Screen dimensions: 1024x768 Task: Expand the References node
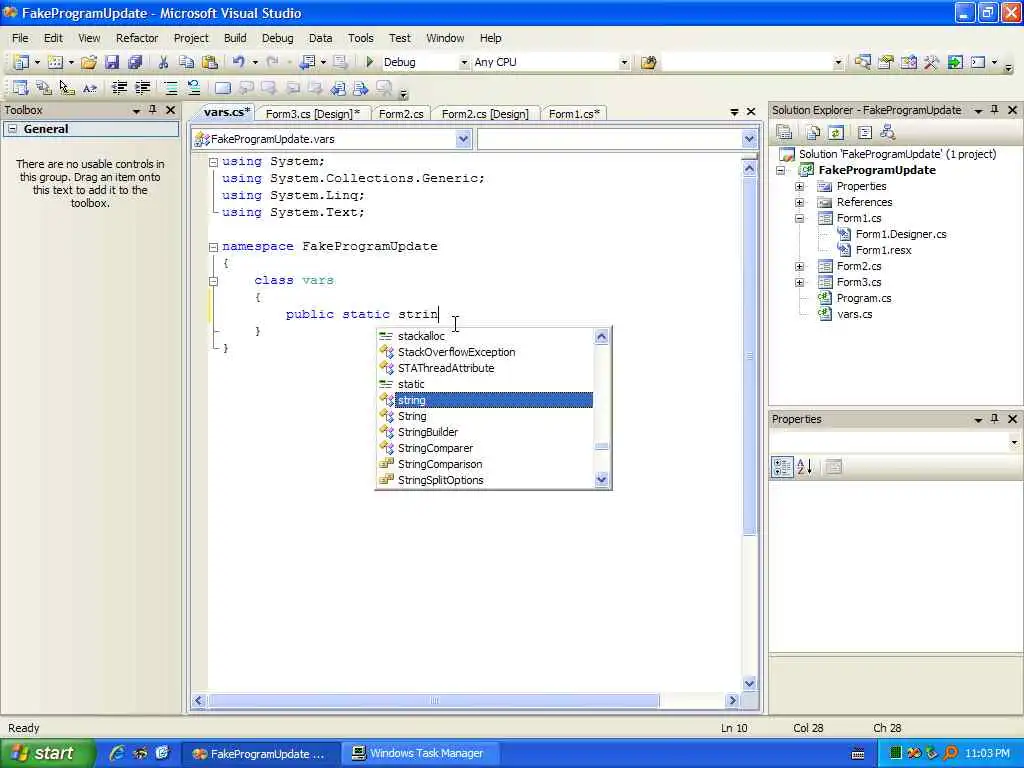pyautogui.click(x=799, y=202)
